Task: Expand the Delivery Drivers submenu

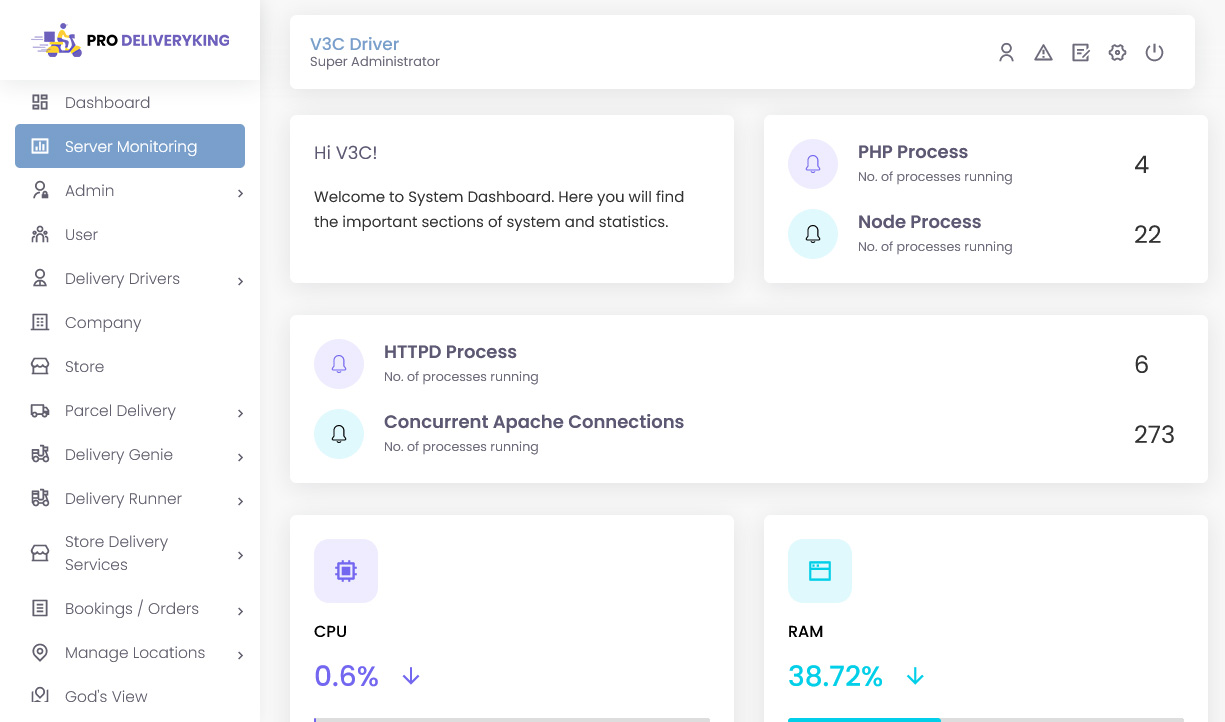Action: pyautogui.click(x=240, y=281)
